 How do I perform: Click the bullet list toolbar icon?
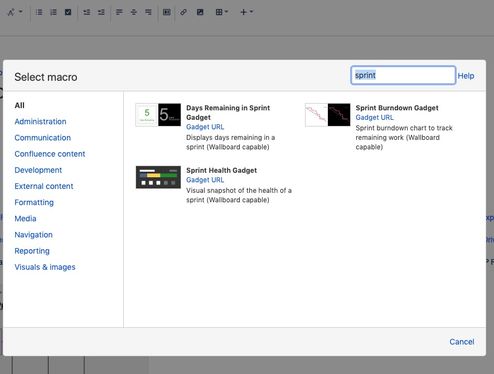[x=39, y=12]
